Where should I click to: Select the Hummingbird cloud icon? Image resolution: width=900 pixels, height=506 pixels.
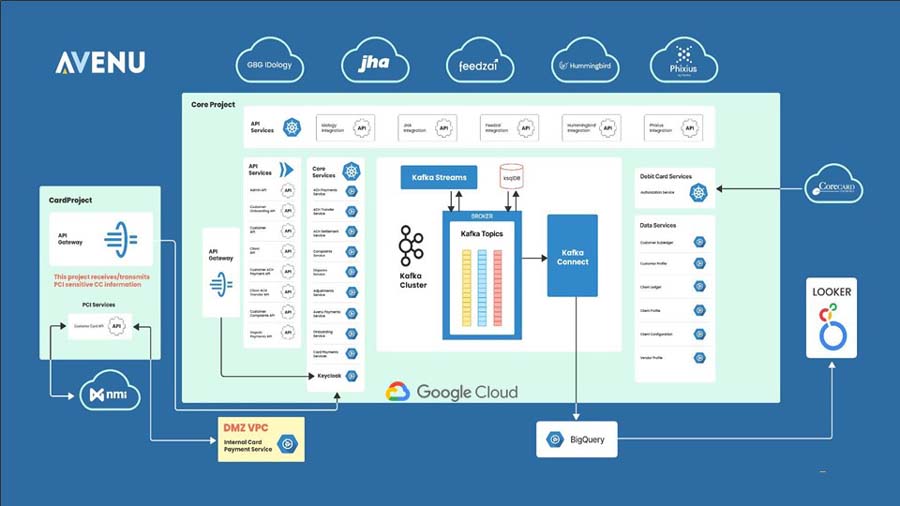[x=585, y=61]
